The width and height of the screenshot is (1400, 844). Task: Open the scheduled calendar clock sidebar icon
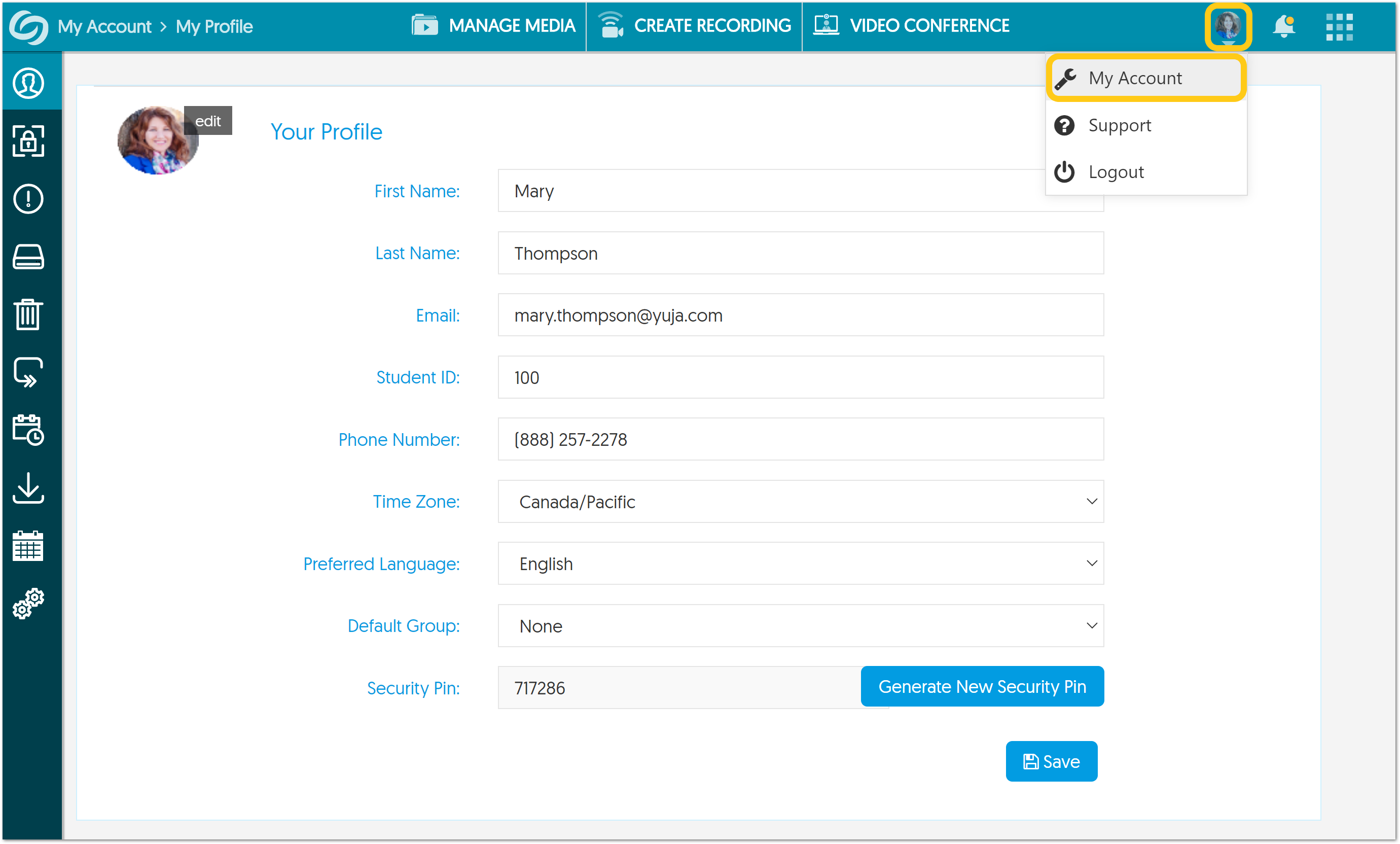28,430
